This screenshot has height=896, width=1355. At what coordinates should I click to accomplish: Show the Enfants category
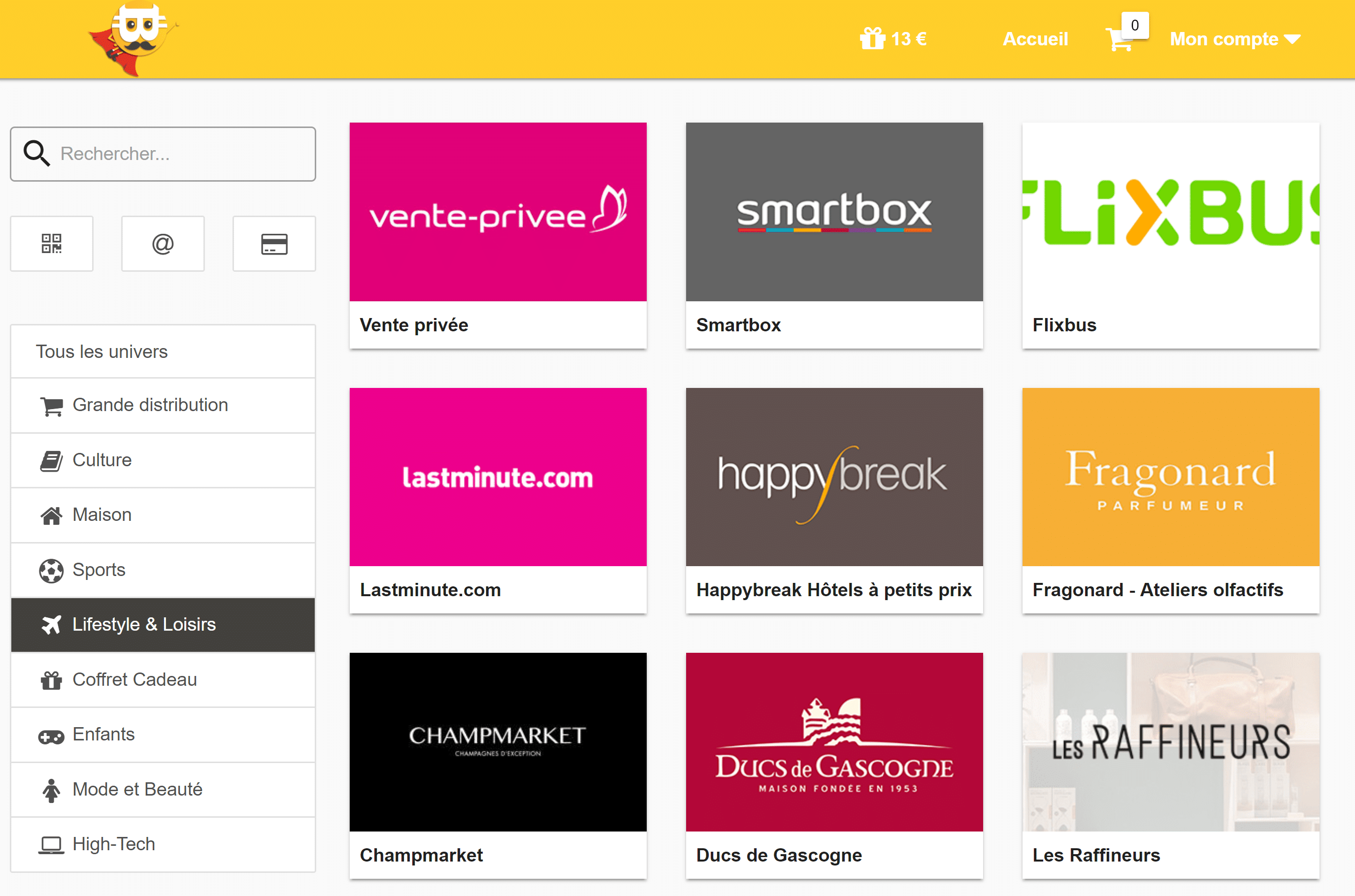pos(163,735)
